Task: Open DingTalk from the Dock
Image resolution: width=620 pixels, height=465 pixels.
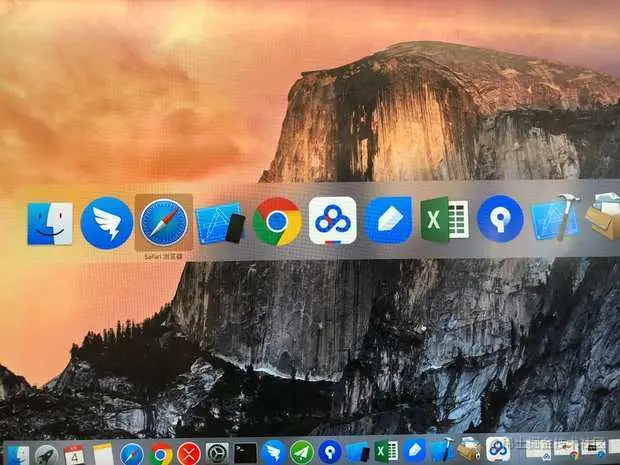Action: coord(274,452)
